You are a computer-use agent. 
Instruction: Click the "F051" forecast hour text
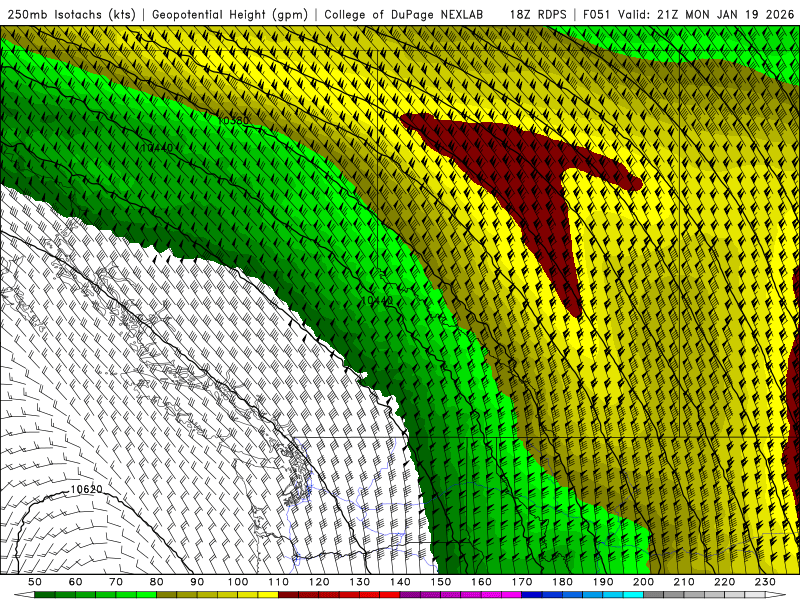pos(597,15)
